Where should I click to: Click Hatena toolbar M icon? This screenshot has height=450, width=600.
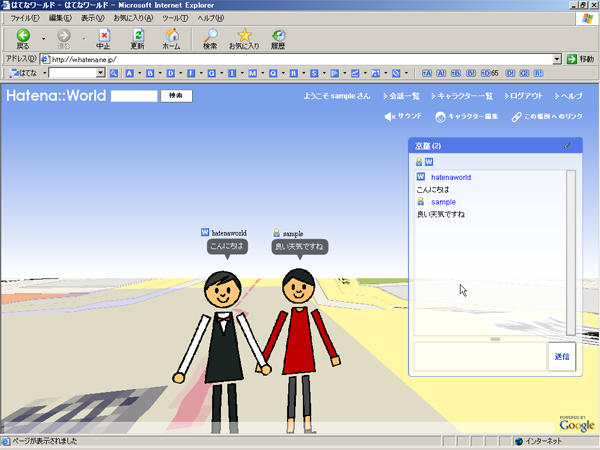click(253, 73)
